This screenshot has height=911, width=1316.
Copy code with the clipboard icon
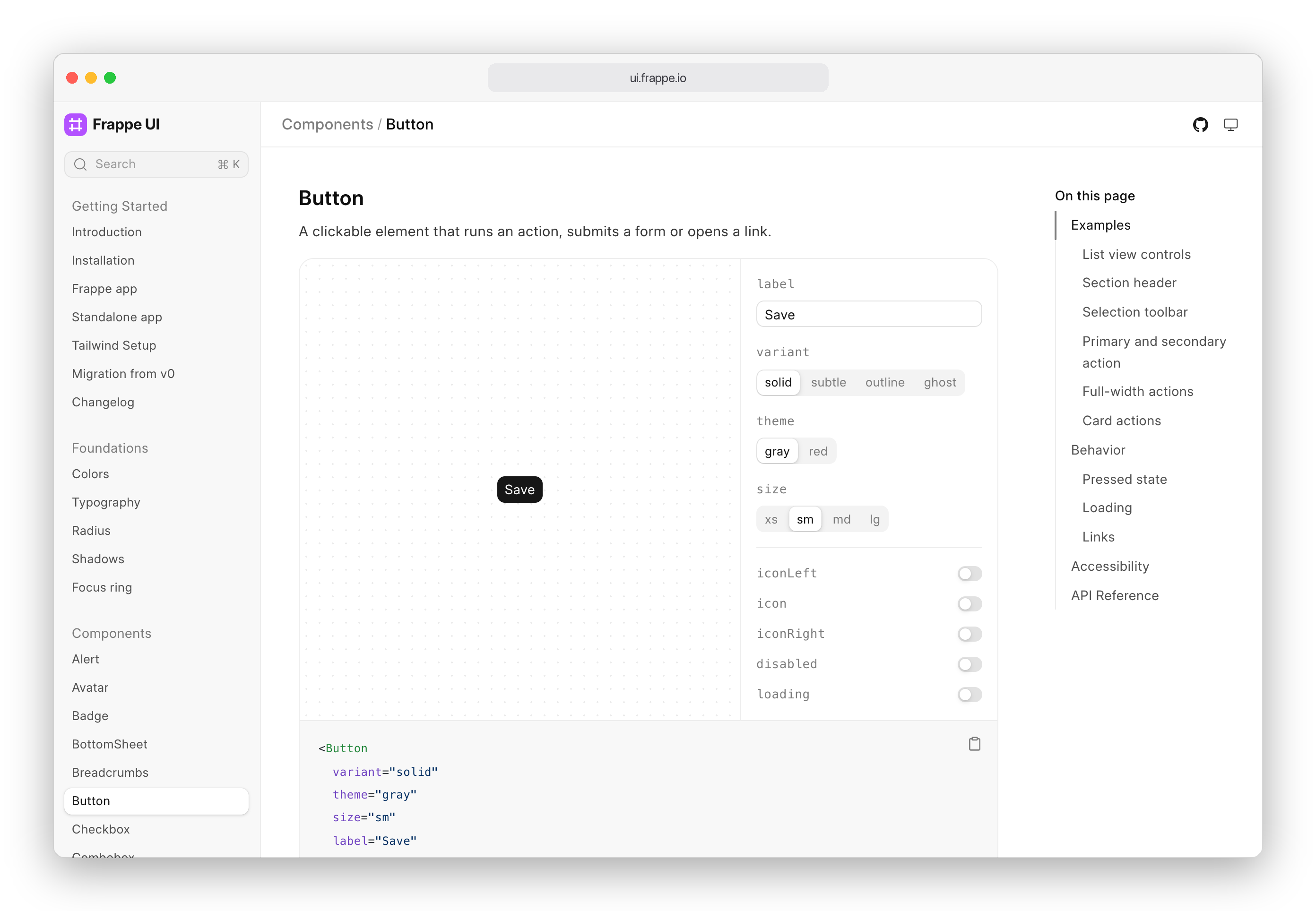click(x=974, y=744)
